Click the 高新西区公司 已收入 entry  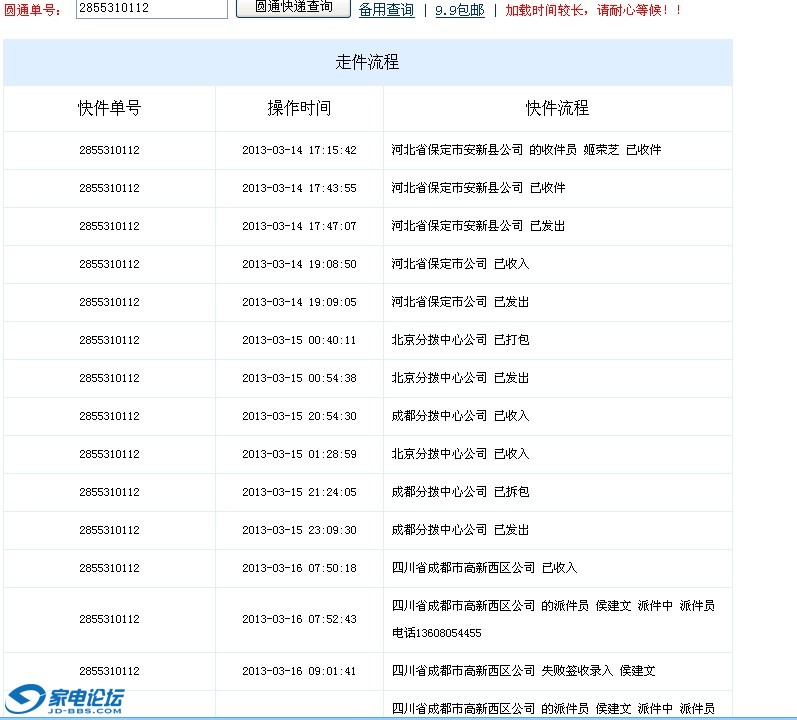point(484,568)
